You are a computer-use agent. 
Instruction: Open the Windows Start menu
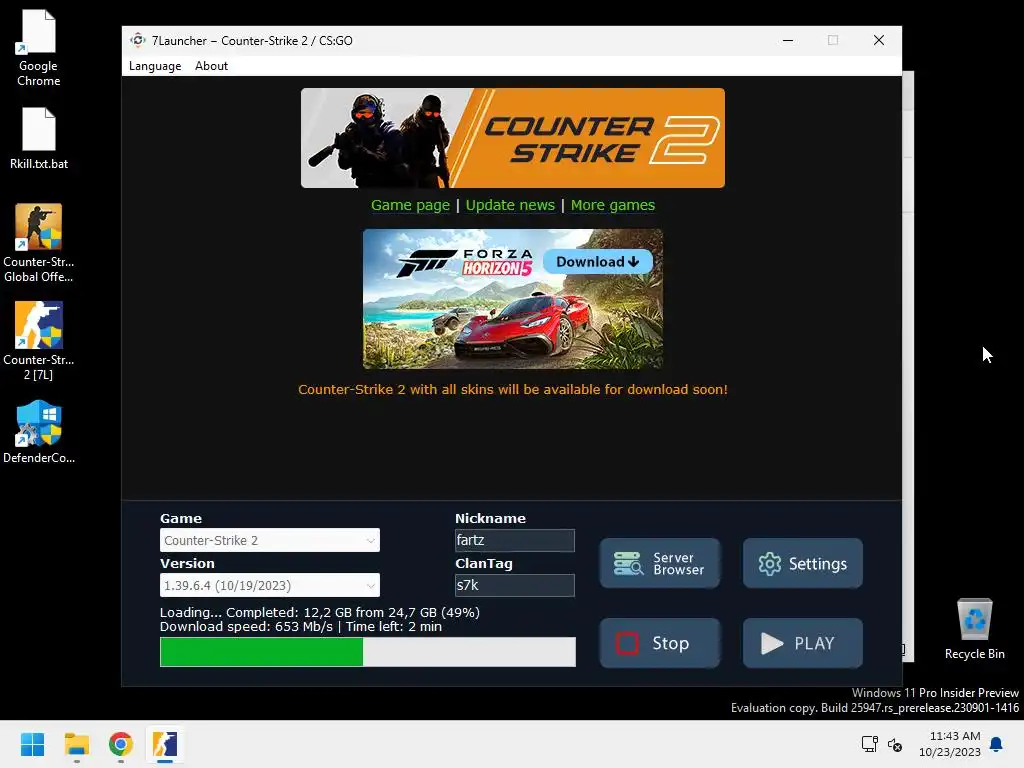tap(32, 744)
